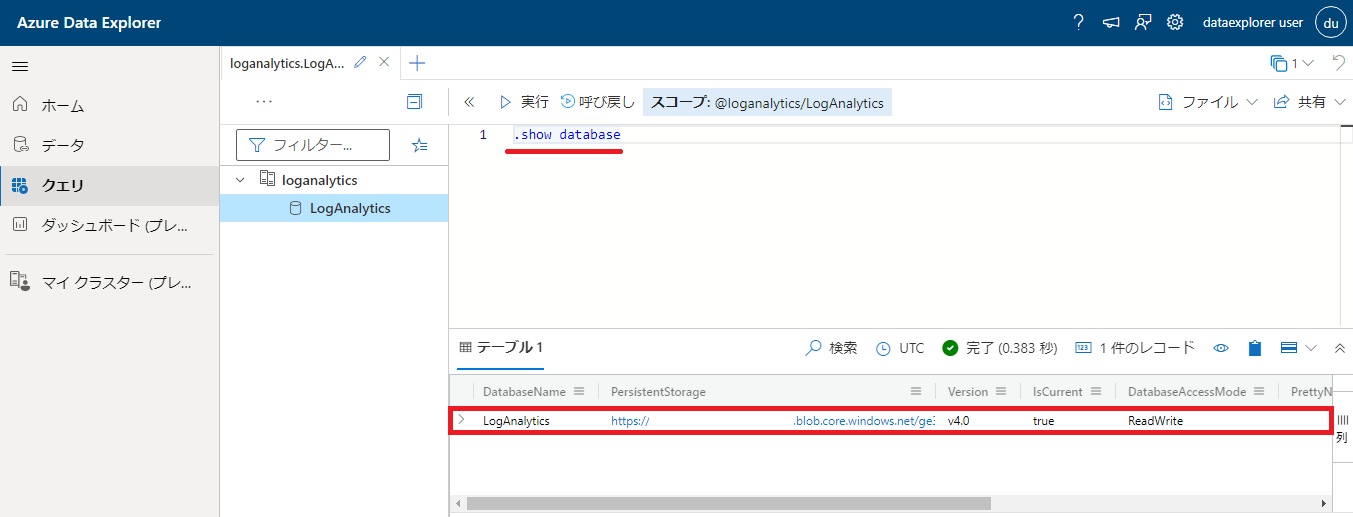Click the horizontal results scrollbar
This screenshot has width=1353, height=517.
[x=728, y=503]
